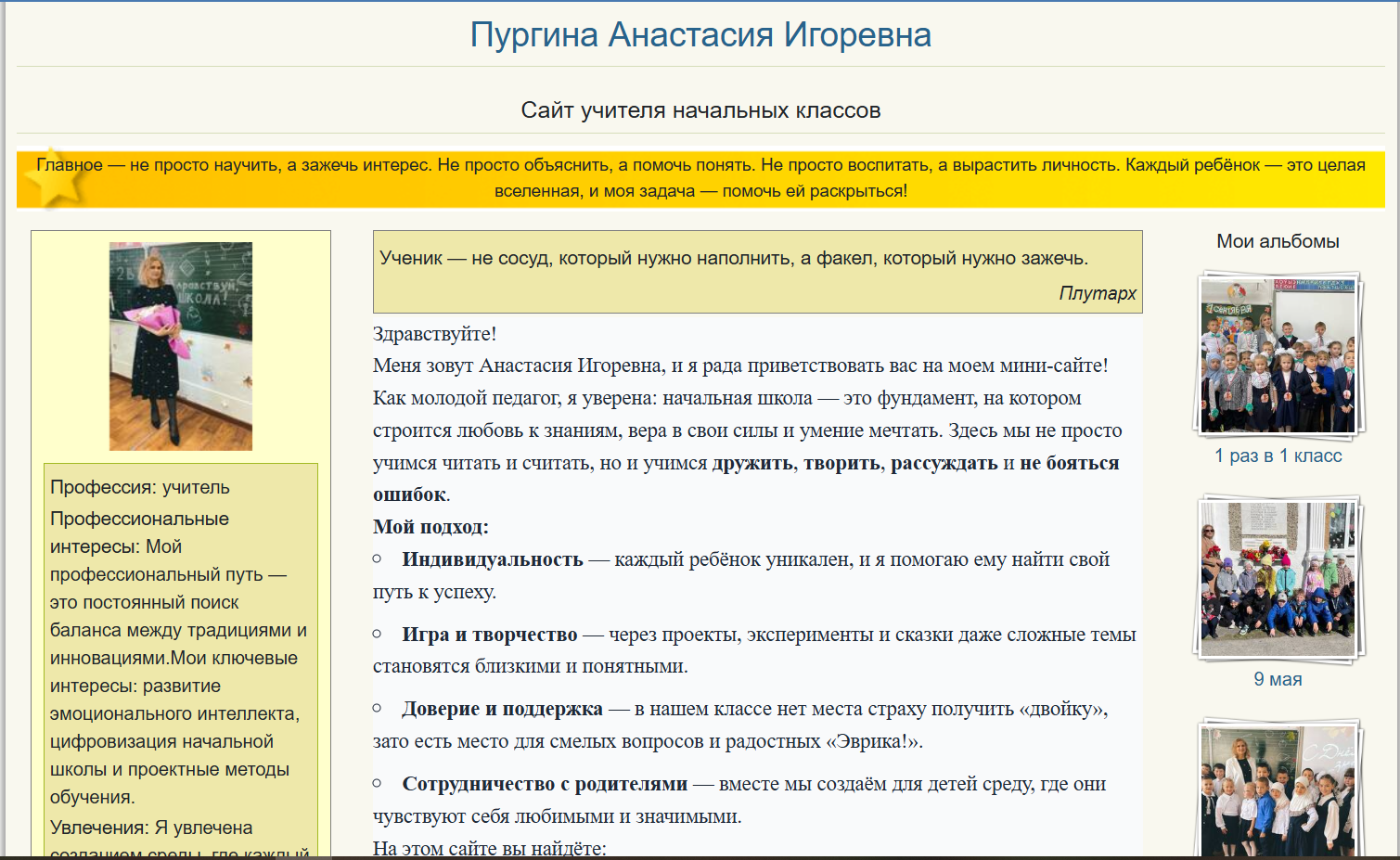Click the 'Мой подход:' heading
1400x860 pixels.
pyautogui.click(x=430, y=527)
